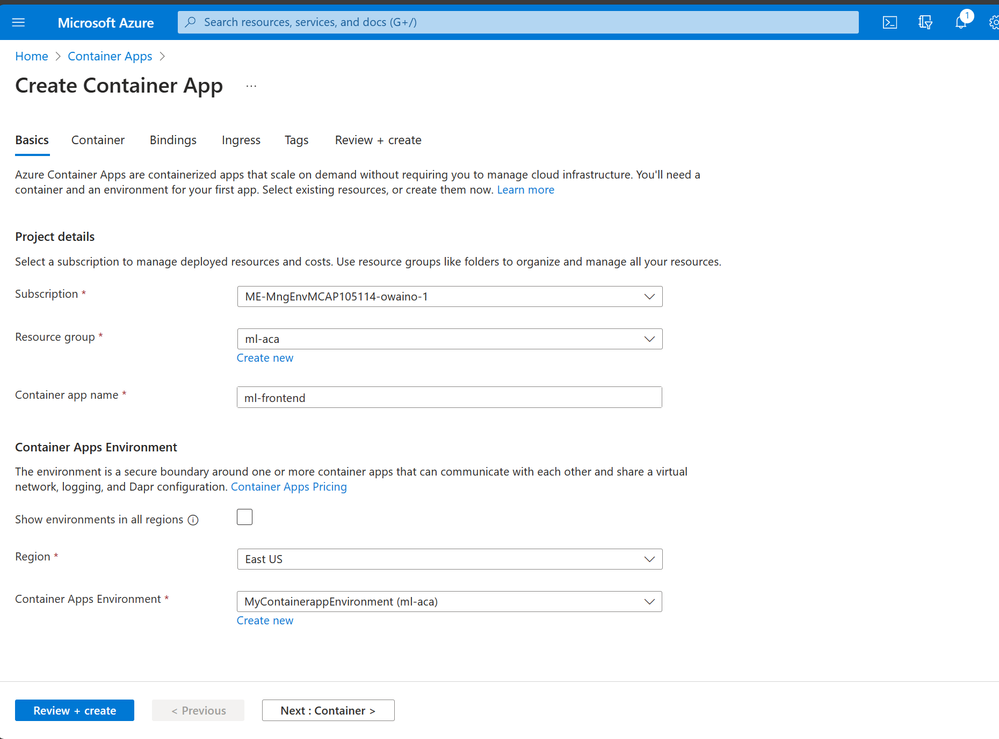Open the Region dropdown

(449, 559)
